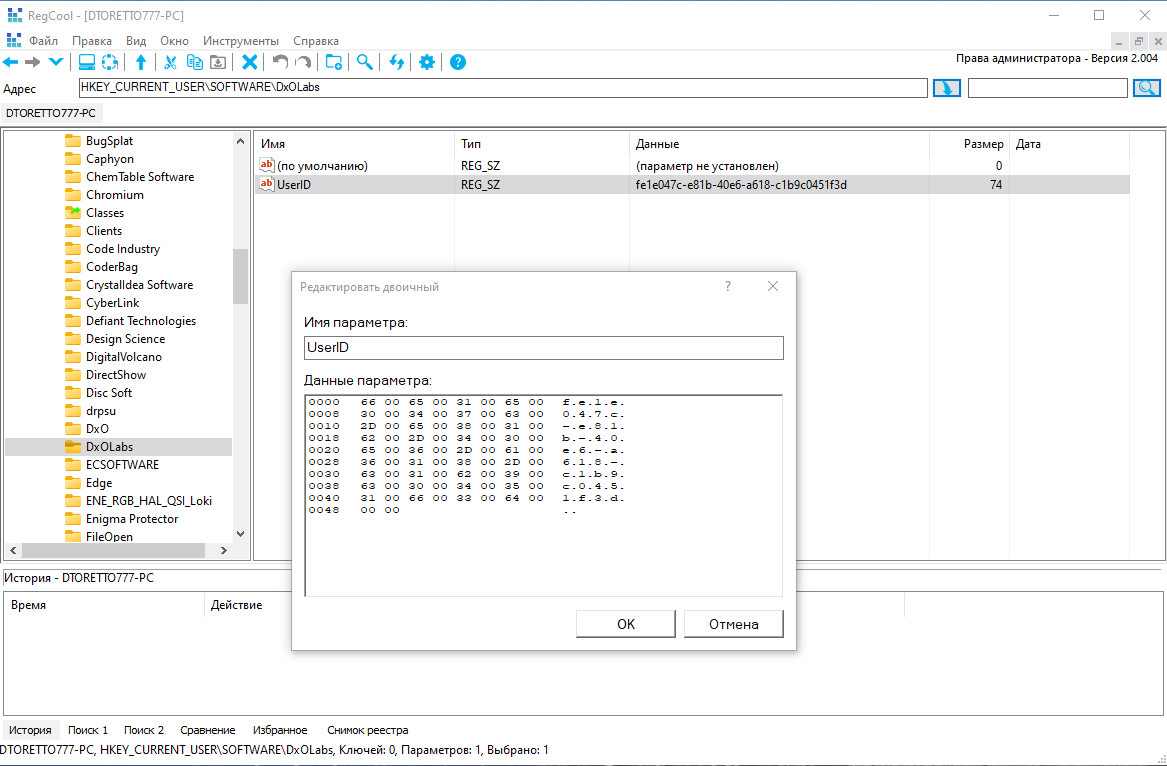Click the tree scrollbar down arrow
1167x766 pixels.
(240, 533)
